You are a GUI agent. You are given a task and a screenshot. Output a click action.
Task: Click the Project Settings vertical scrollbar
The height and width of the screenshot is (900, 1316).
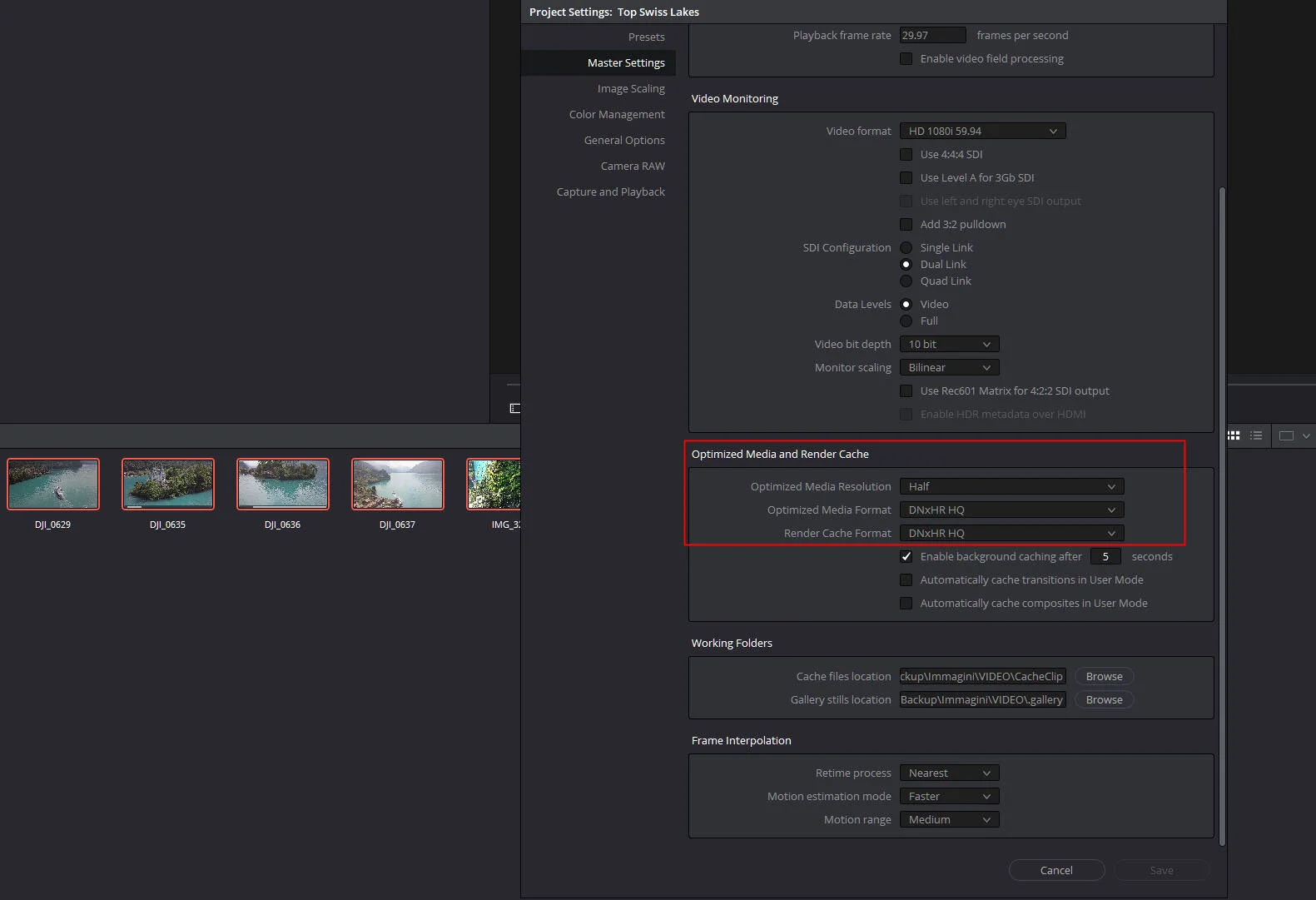[x=1222, y=516]
